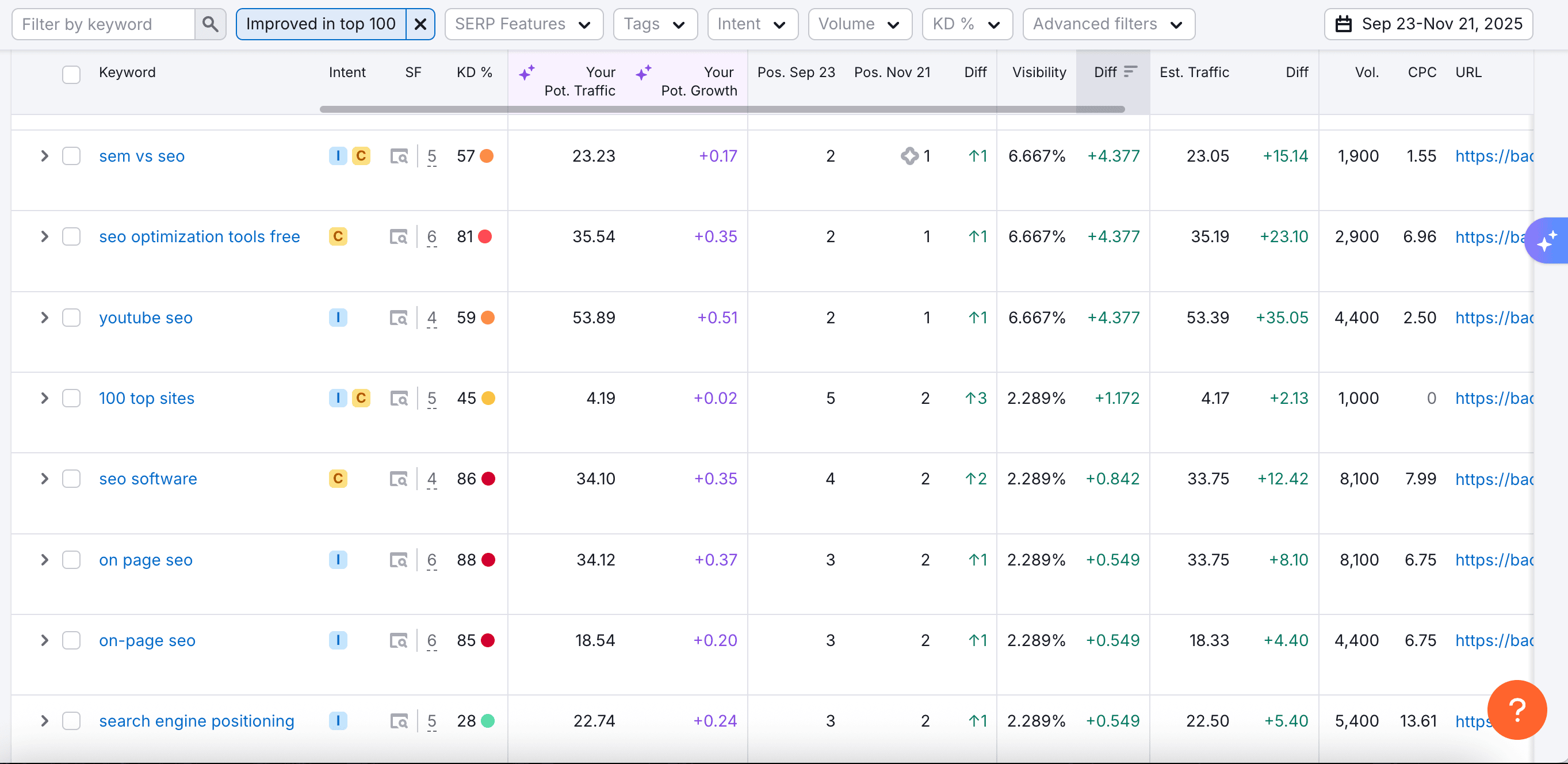Click the featured position icon for sem vs seo
The width and height of the screenshot is (1568, 764).
point(909,156)
